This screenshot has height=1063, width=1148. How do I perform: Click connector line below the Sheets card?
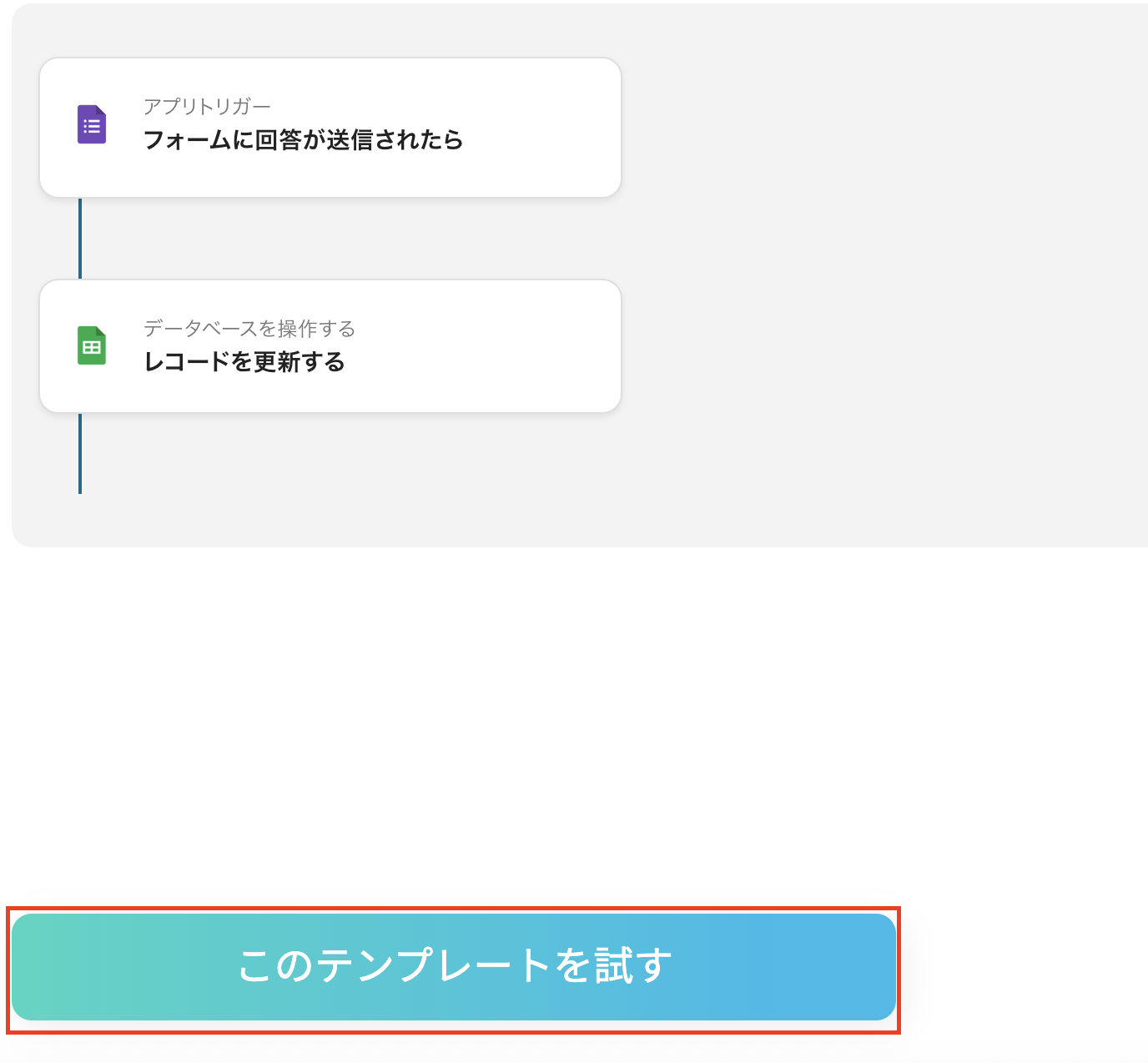pos(80,453)
